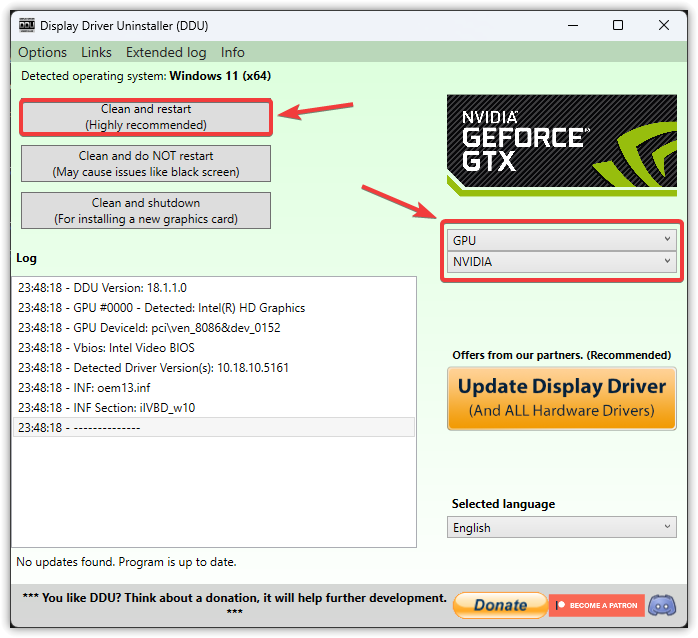698x638 pixels.
Task: Click the Update Display Driver offer
Action: coord(561,398)
